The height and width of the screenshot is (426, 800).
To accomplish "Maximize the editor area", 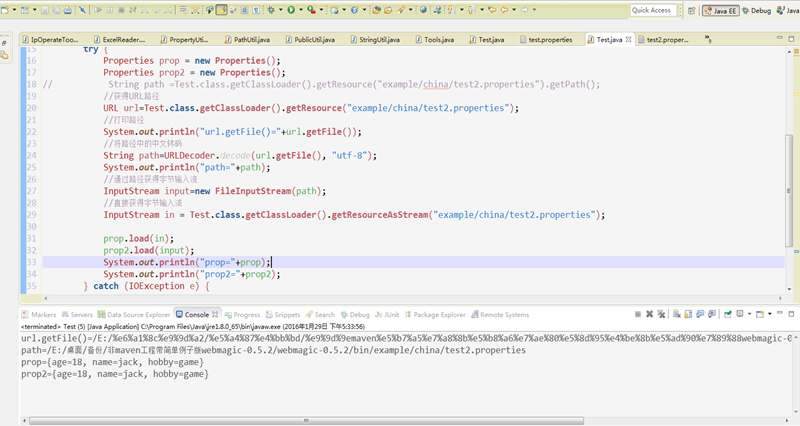I will [x=791, y=39].
